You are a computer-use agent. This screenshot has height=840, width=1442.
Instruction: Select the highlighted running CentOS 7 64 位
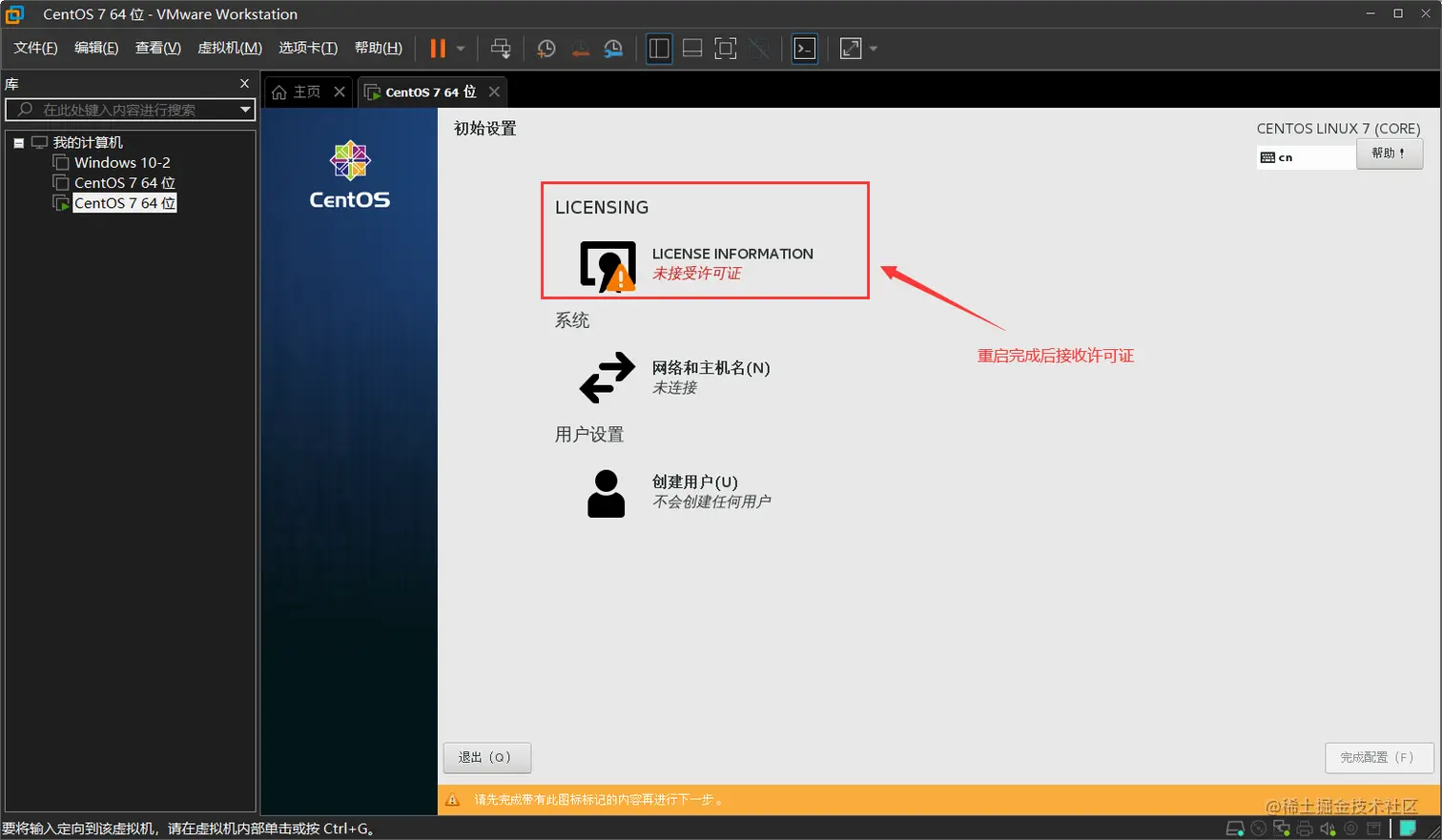tap(125, 203)
